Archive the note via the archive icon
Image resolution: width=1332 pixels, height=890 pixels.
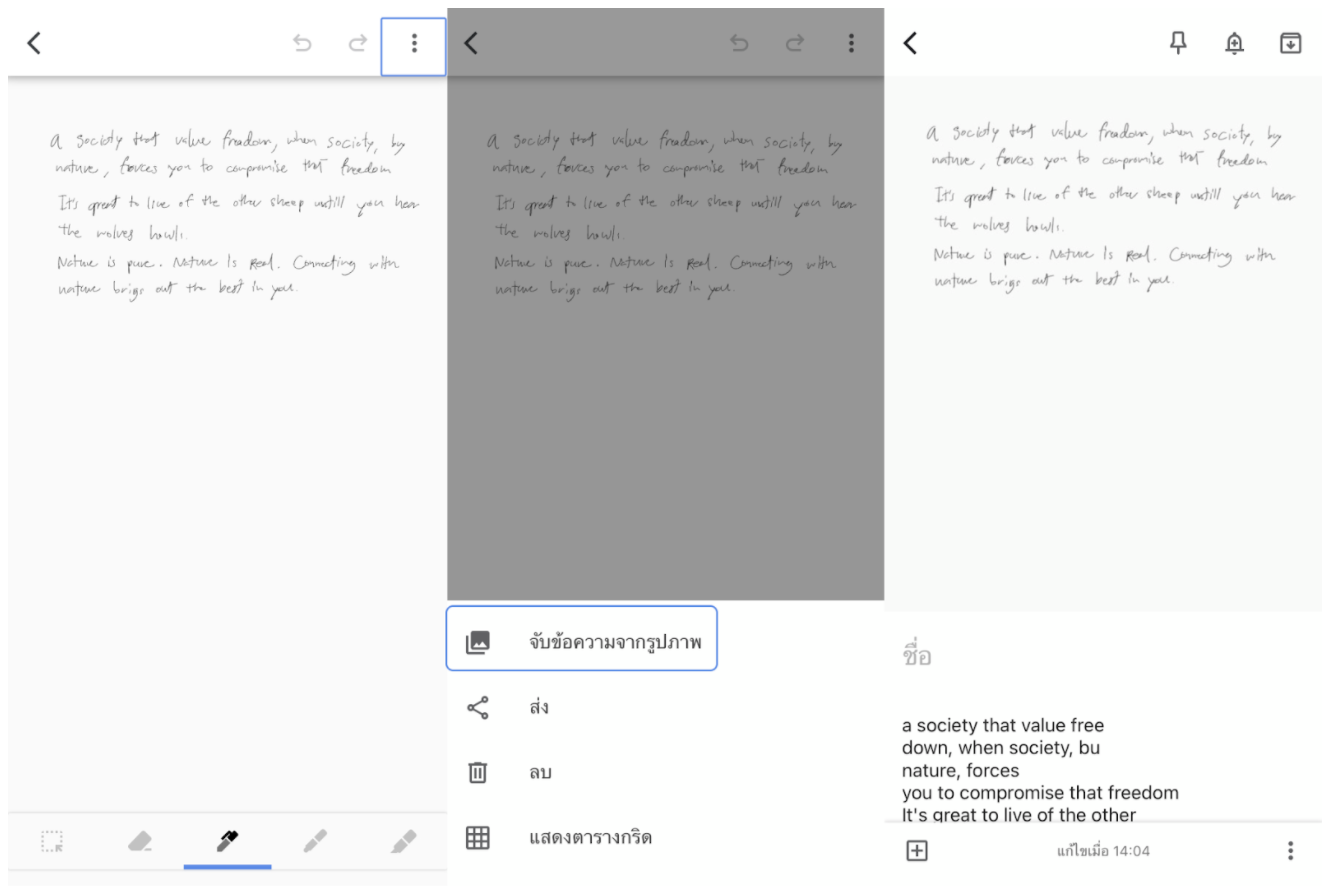(1291, 43)
